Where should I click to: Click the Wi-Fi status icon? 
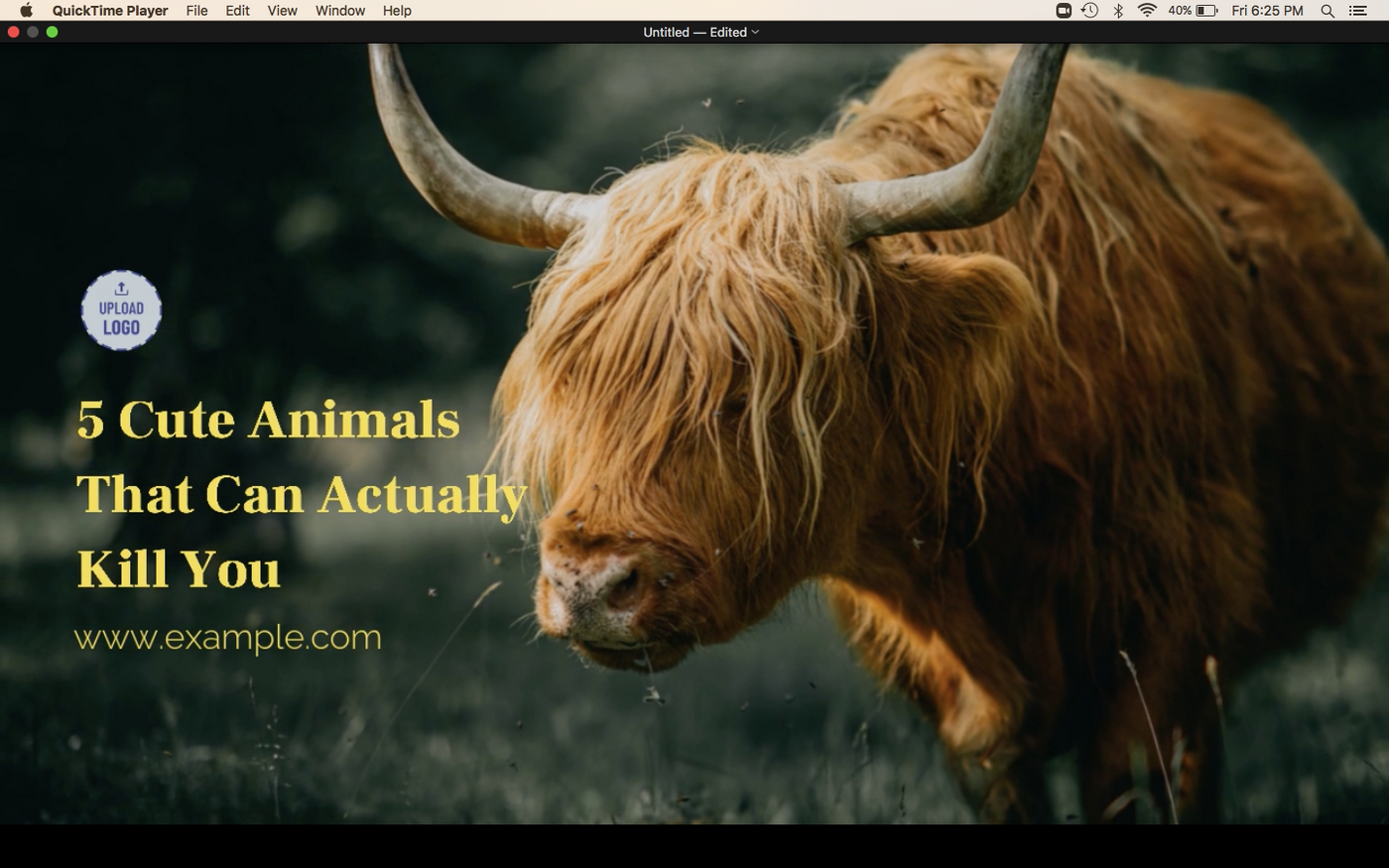1146,10
